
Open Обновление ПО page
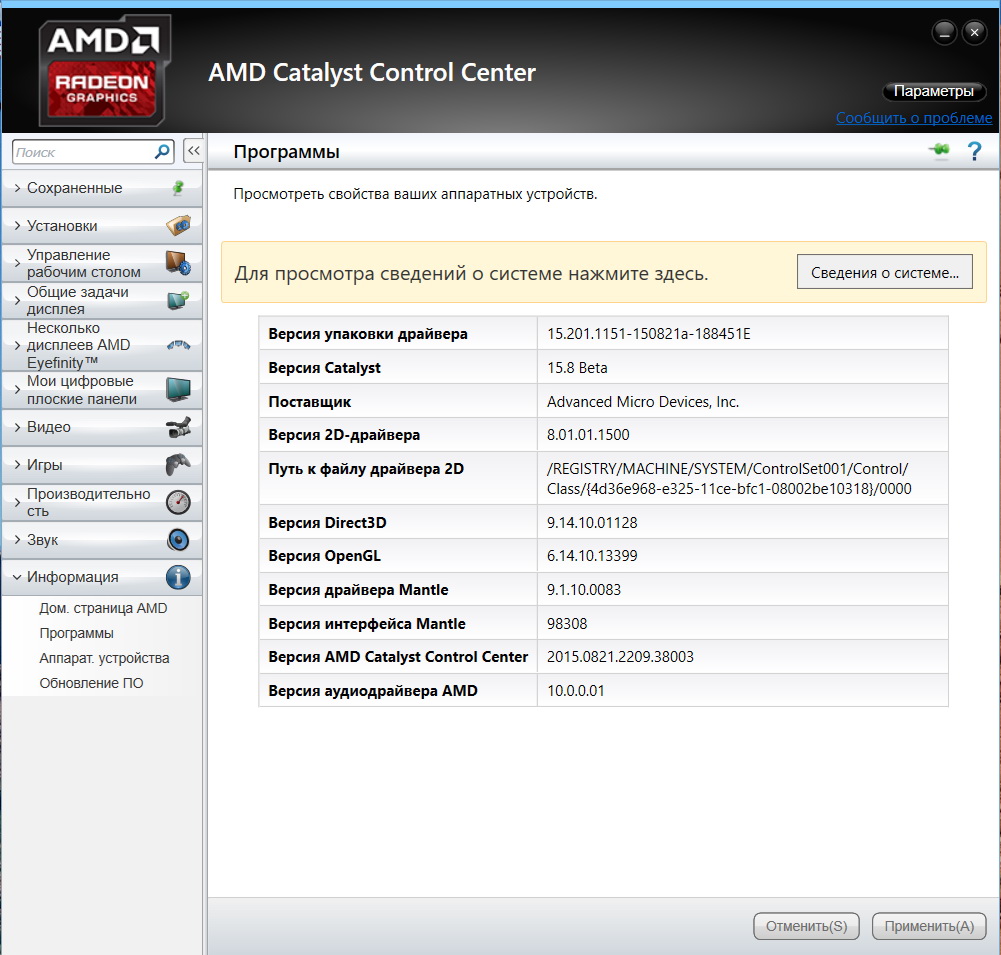[91, 683]
